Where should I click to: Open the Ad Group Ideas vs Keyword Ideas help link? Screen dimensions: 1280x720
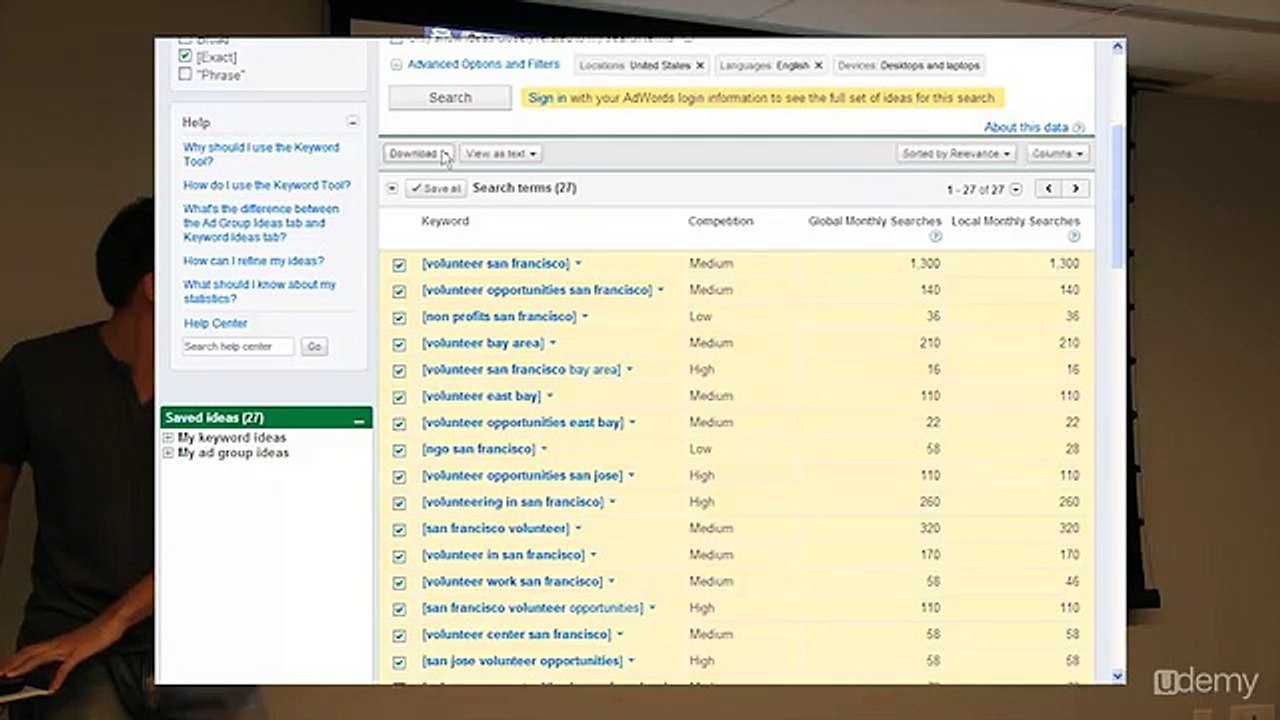[261, 223]
